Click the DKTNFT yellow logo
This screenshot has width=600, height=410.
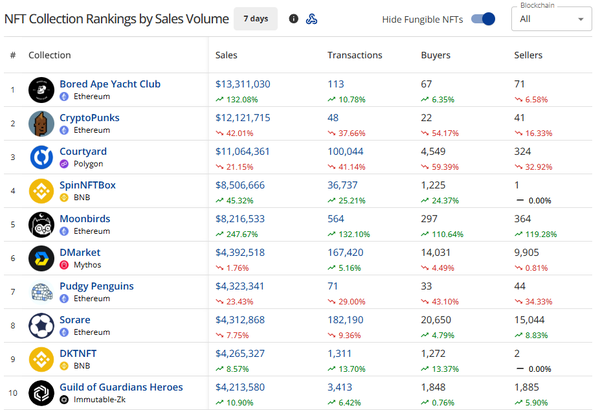[41, 359]
